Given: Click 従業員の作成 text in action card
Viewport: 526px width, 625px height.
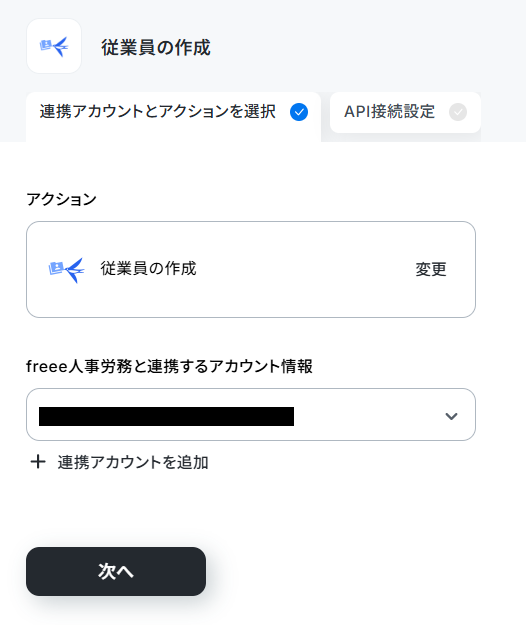Looking at the screenshot, I should click(x=148, y=269).
